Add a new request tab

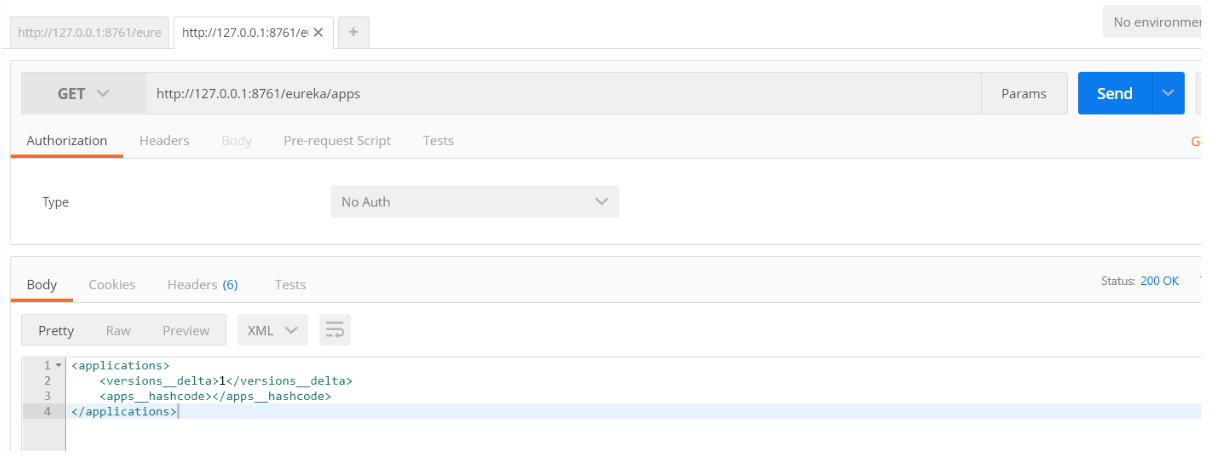pos(353,32)
